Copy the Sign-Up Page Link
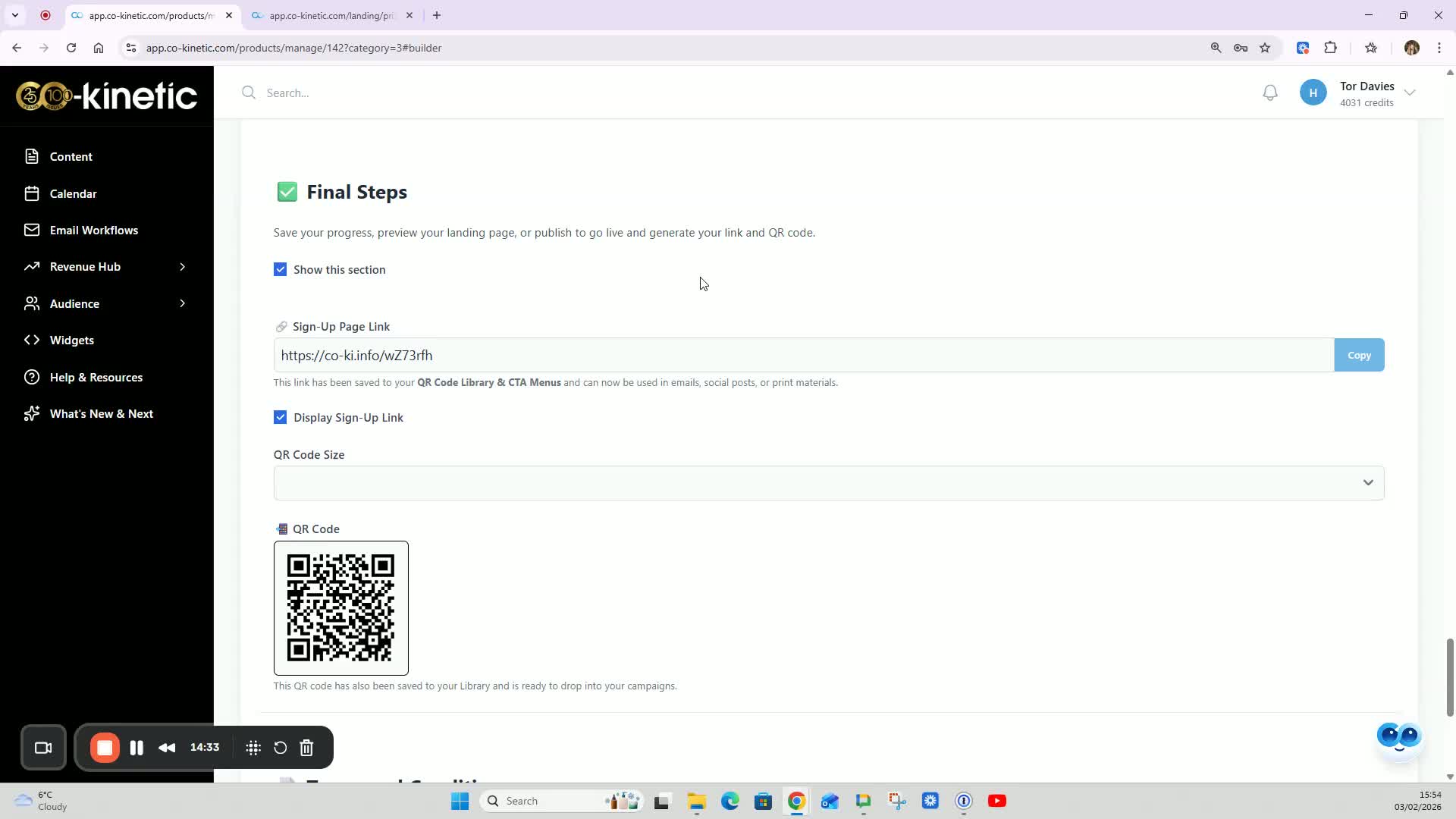 tap(1359, 355)
